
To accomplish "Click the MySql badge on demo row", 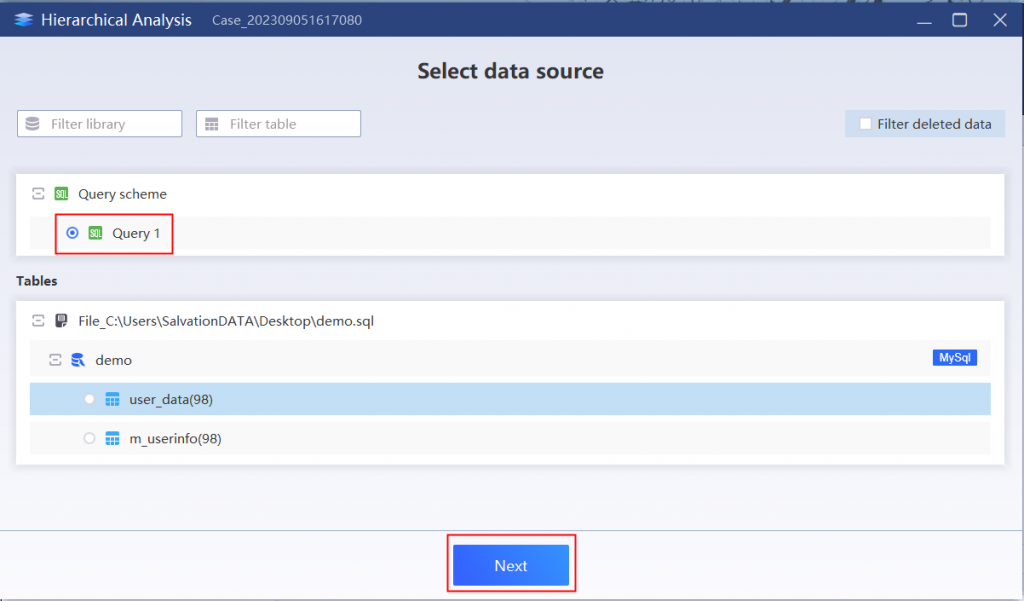I will tap(954, 357).
